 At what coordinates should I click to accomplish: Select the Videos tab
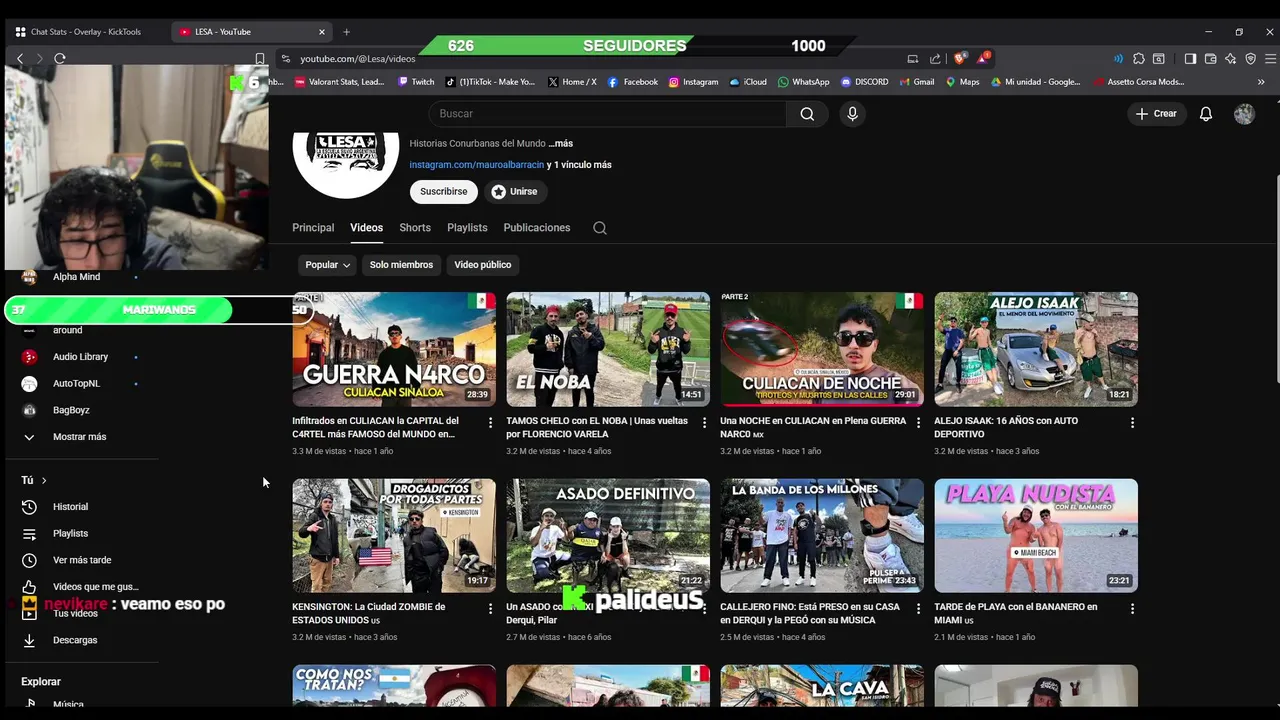tap(366, 228)
